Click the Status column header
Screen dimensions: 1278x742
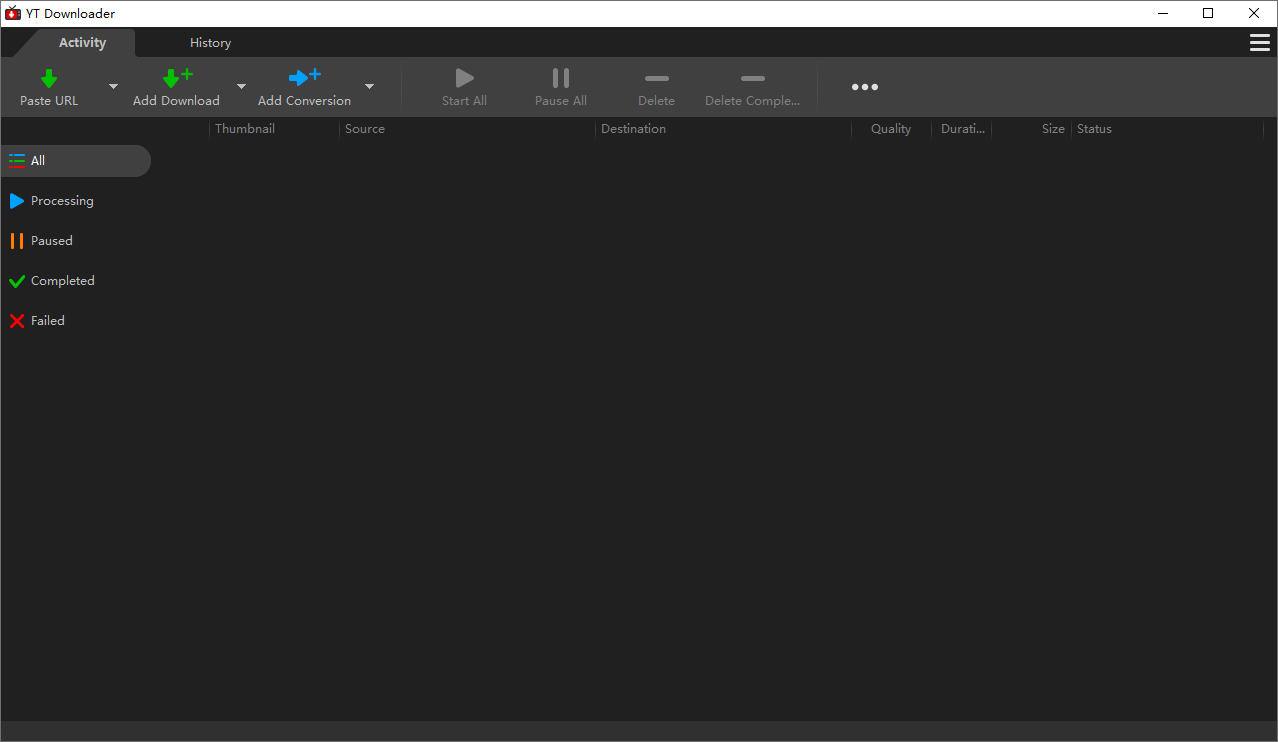(x=1094, y=129)
